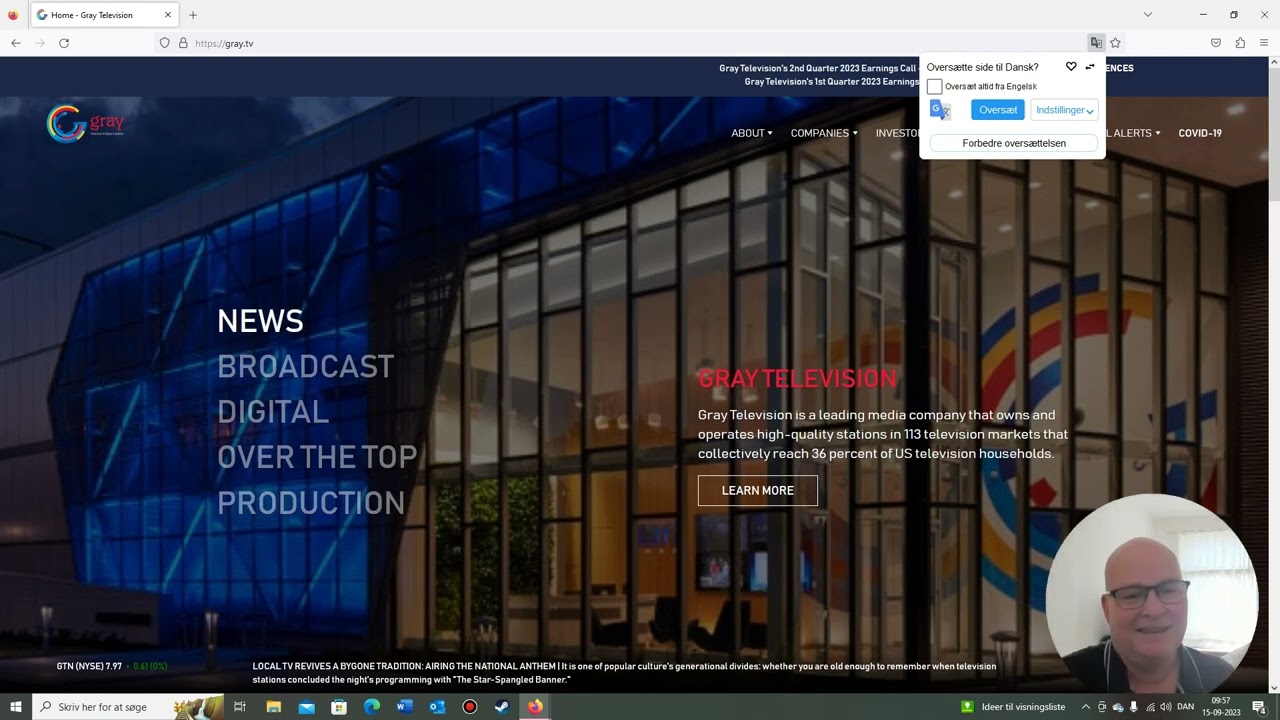Click the heart icon in the translate popup
This screenshot has width=1280, height=720.
click(x=1071, y=67)
